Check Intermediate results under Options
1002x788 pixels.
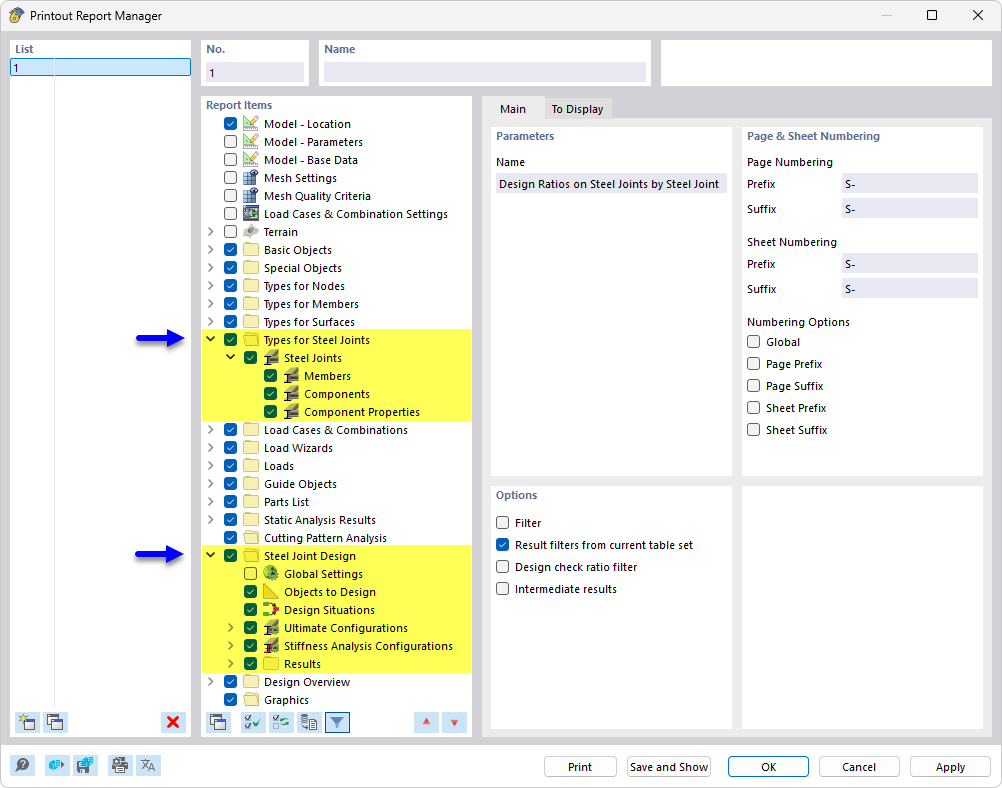tap(505, 589)
